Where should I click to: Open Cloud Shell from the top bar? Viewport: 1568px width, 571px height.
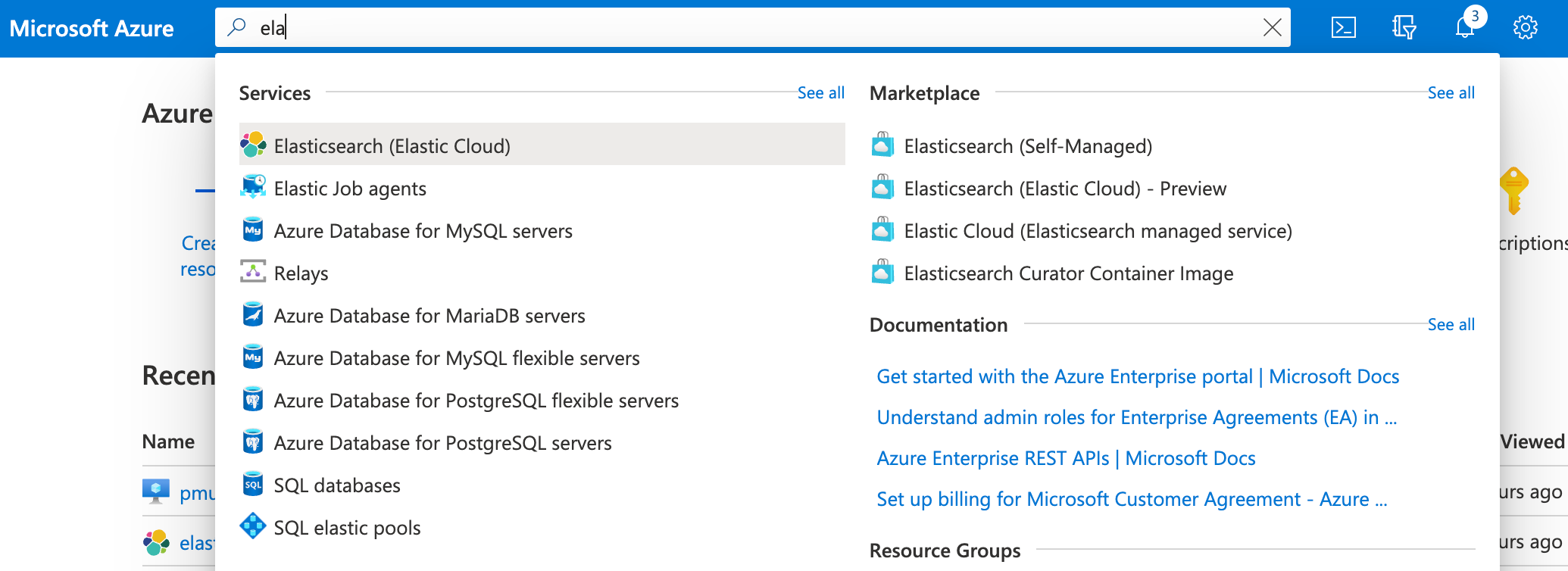[1343, 28]
